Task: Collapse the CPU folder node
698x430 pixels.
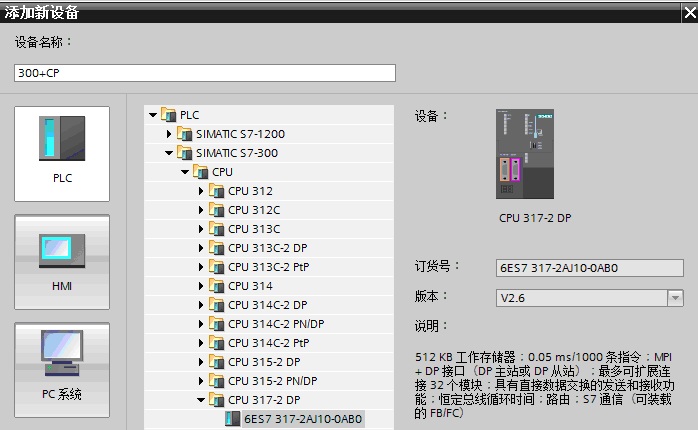Action: click(185, 172)
